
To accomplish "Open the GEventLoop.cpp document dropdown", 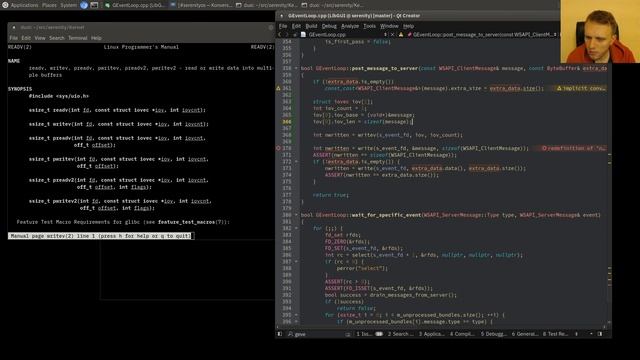I will coord(345,35).
